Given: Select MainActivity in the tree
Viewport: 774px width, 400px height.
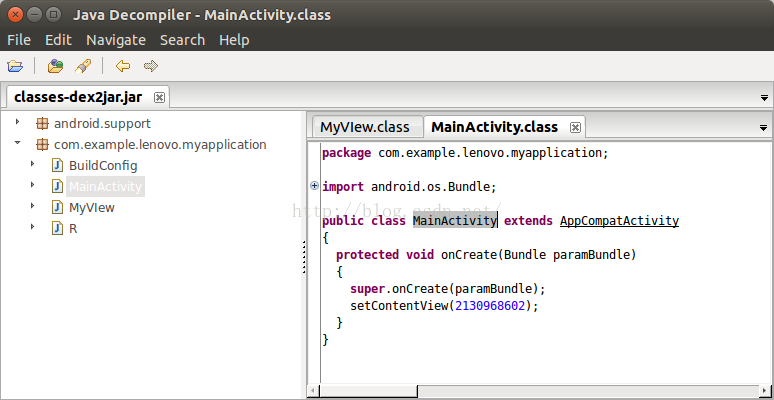Looking at the screenshot, I should pos(105,187).
